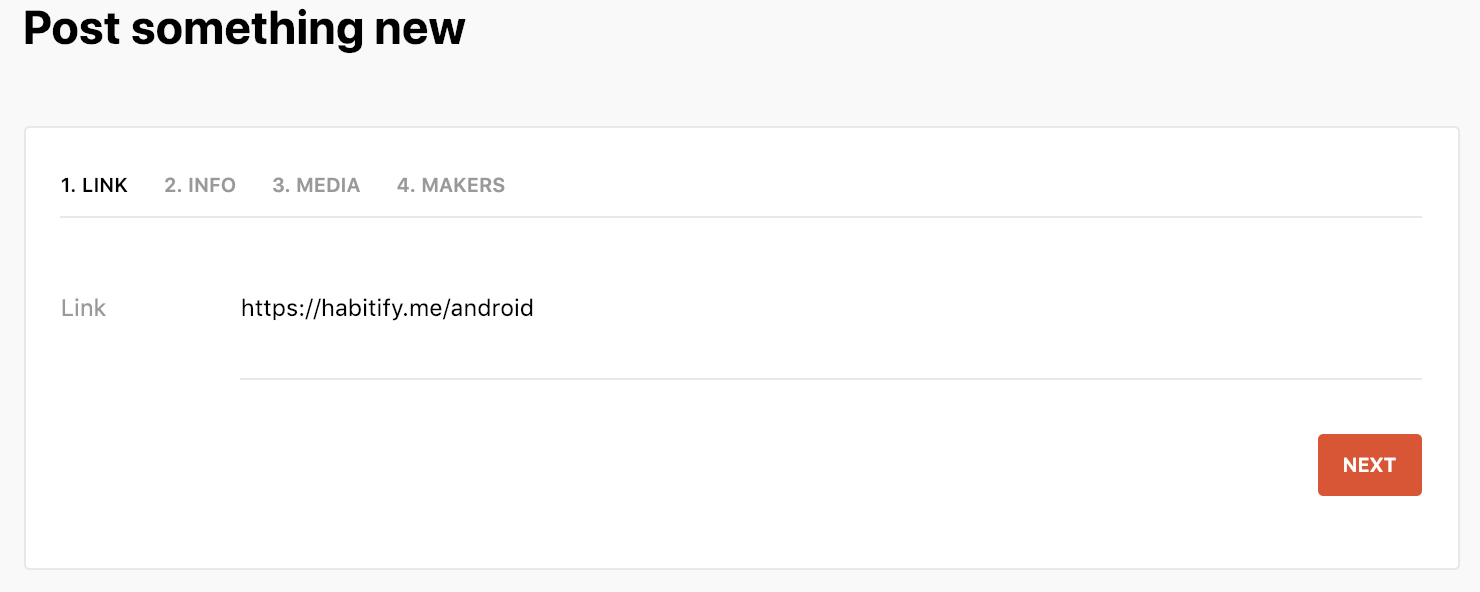
Task: Switch to the 1. LINK tab
Action: click(x=94, y=185)
